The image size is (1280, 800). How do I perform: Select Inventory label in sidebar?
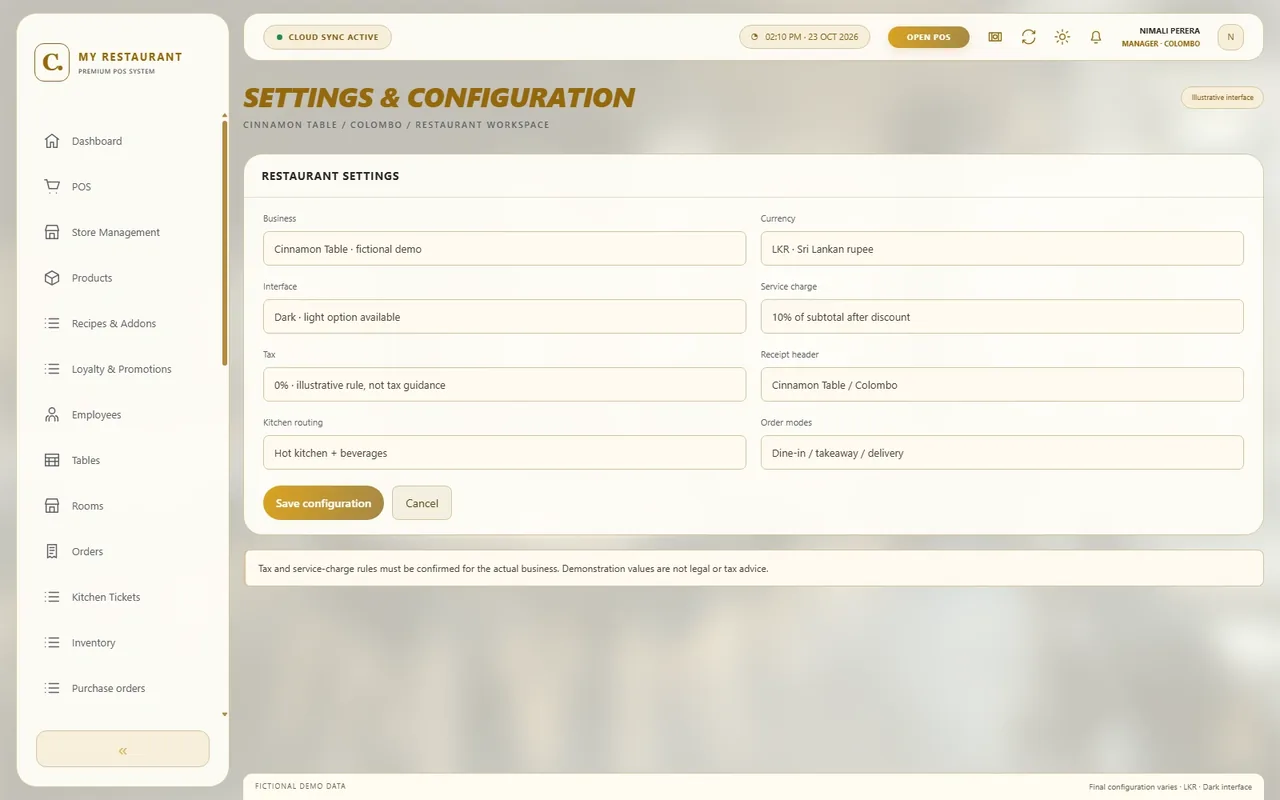click(93, 643)
